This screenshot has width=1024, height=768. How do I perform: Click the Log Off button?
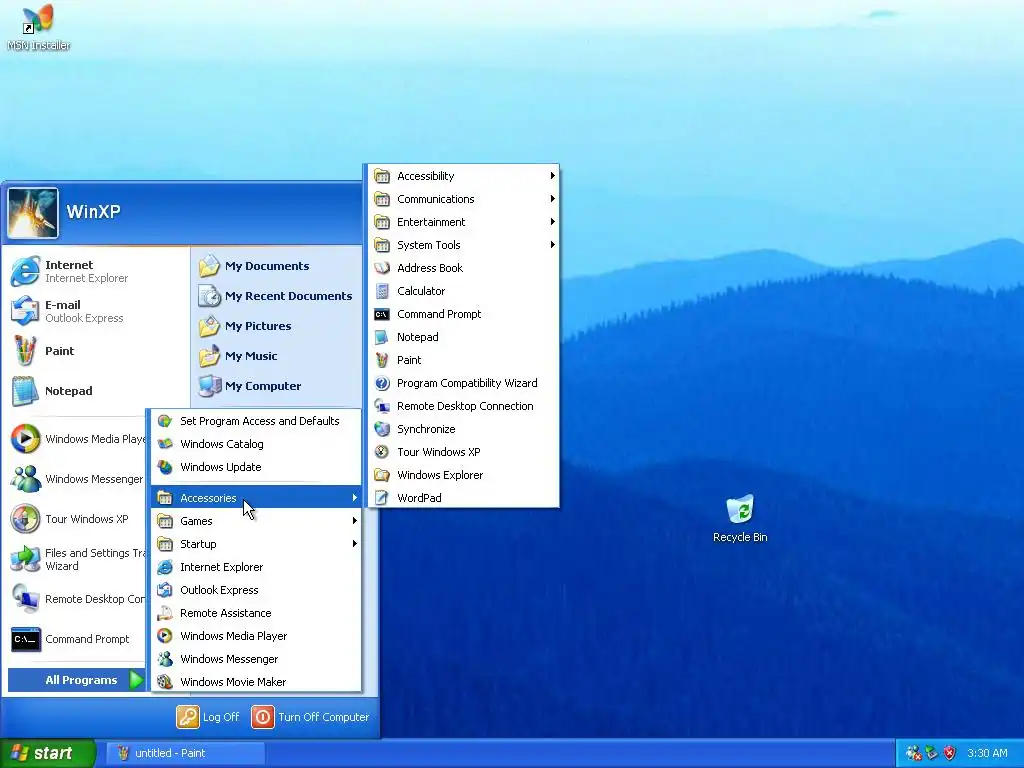pos(208,716)
